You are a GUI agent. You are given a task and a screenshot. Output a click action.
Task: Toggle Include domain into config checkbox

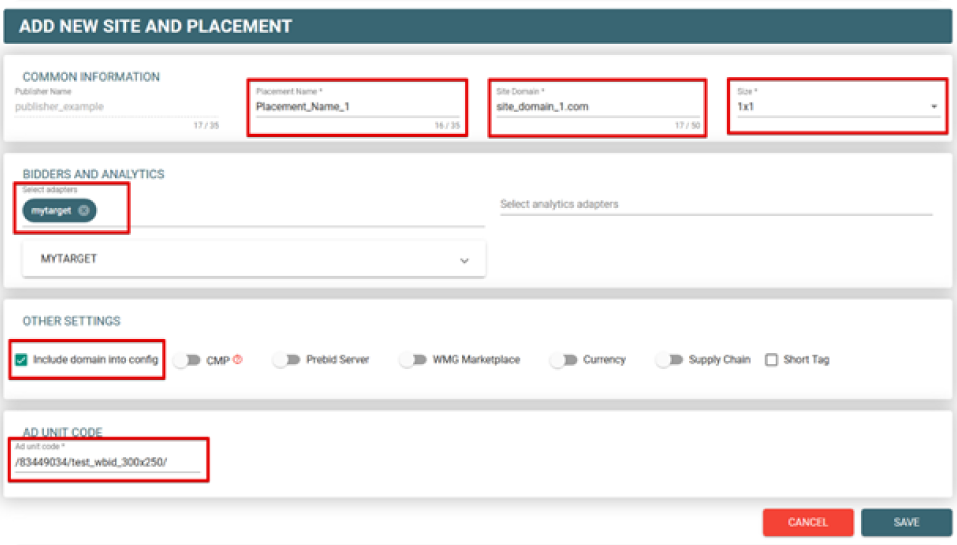click(x=21, y=359)
